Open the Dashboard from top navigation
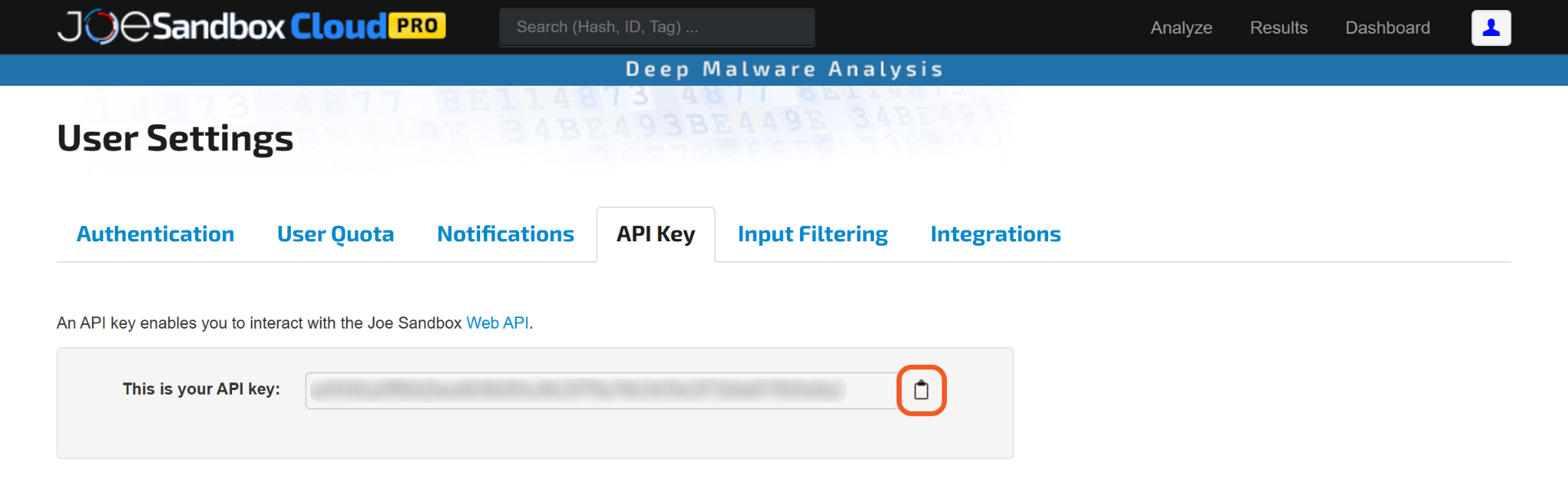Viewport: 1568px width, 498px height. [1387, 28]
